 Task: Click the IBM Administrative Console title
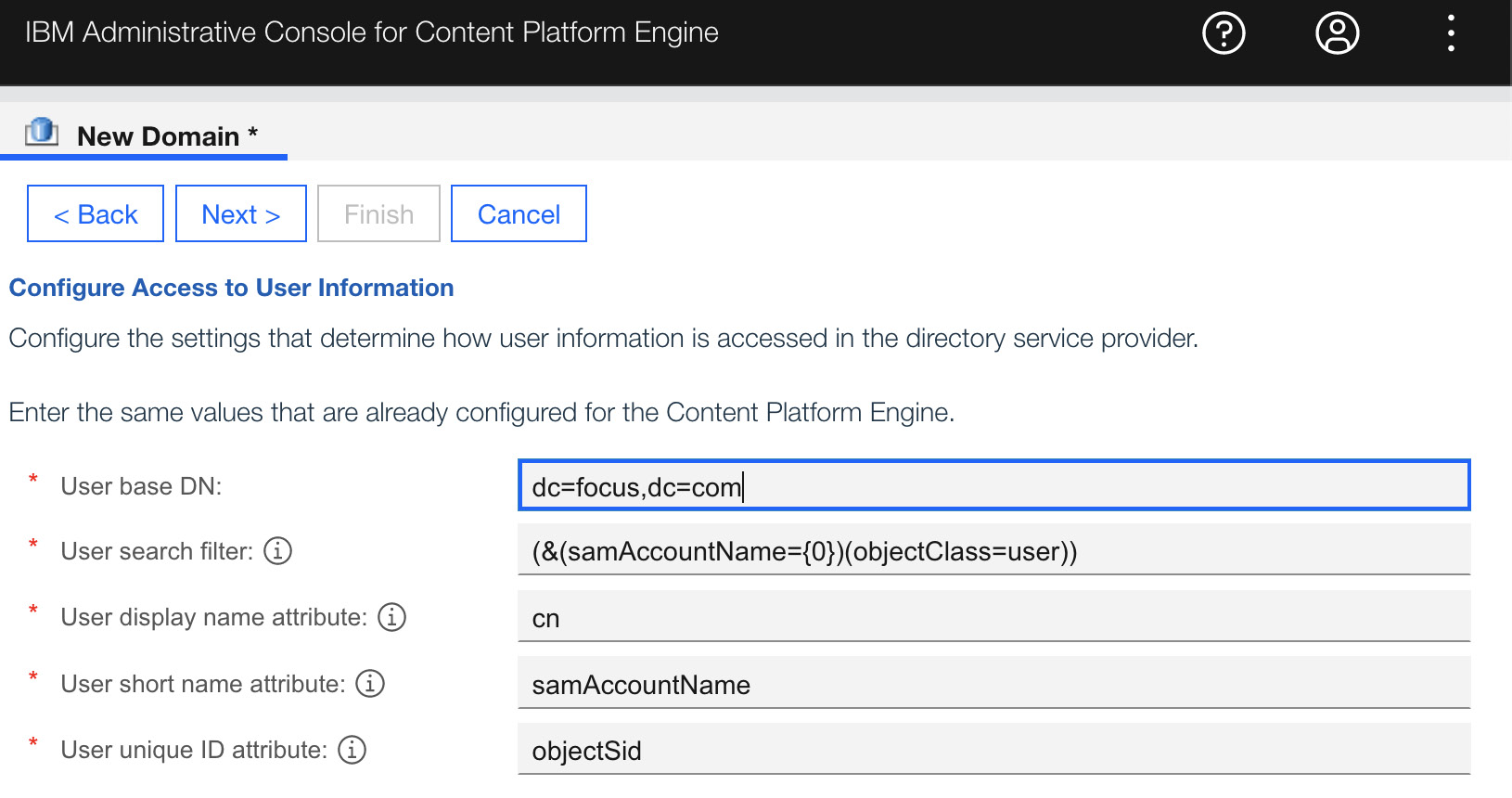tap(371, 32)
